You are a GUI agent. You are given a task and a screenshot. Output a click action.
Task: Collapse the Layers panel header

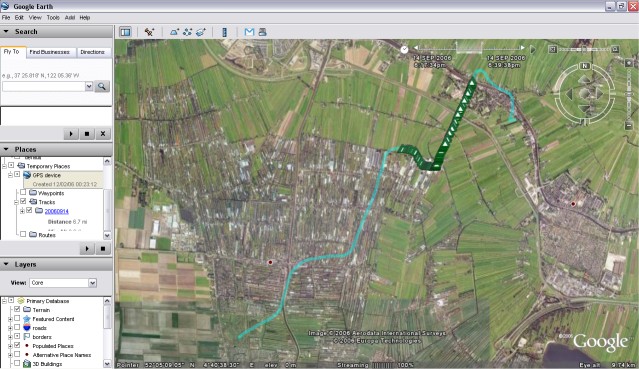click(x=56, y=264)
